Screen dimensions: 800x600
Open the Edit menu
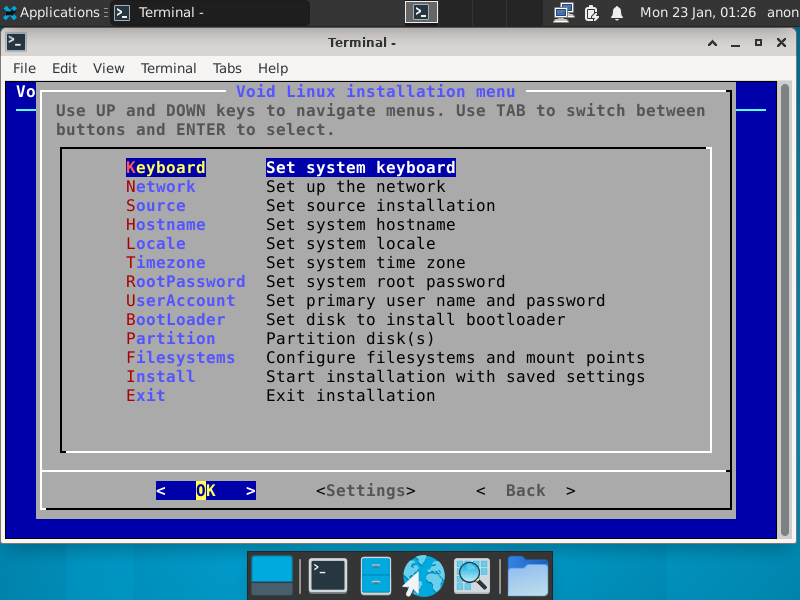tap(64, 68)
